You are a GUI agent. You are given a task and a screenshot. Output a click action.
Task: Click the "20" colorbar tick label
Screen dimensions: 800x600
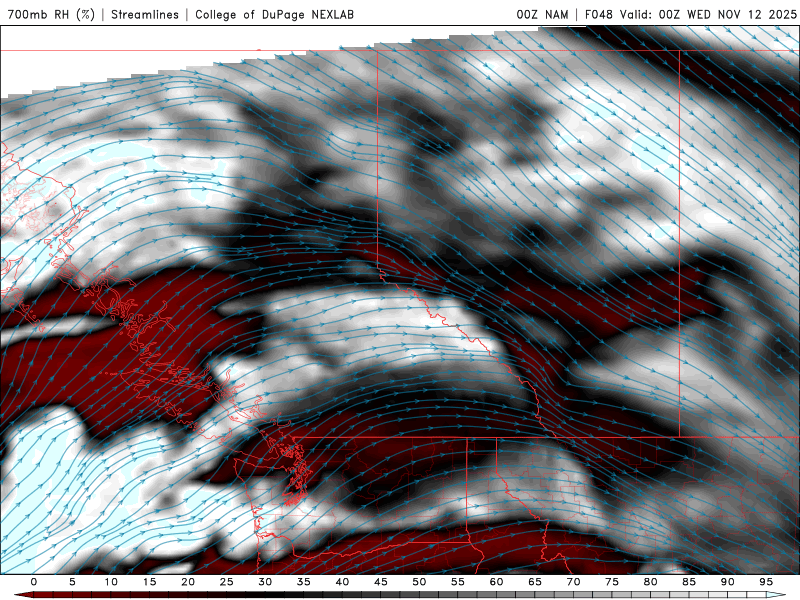click(x=188, y=582)
